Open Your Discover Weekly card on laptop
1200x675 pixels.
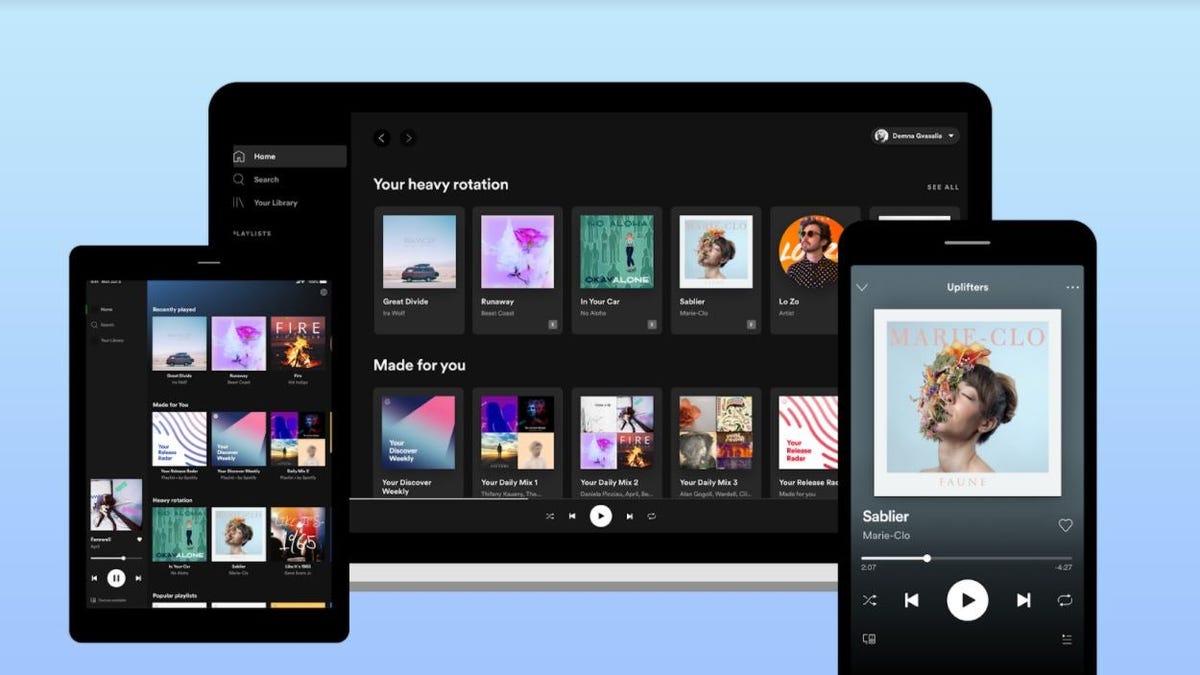[419, 443]
